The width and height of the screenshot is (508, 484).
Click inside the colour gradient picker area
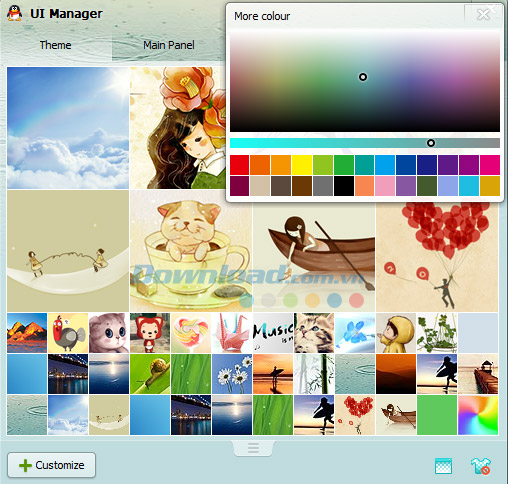click(365, 81)
